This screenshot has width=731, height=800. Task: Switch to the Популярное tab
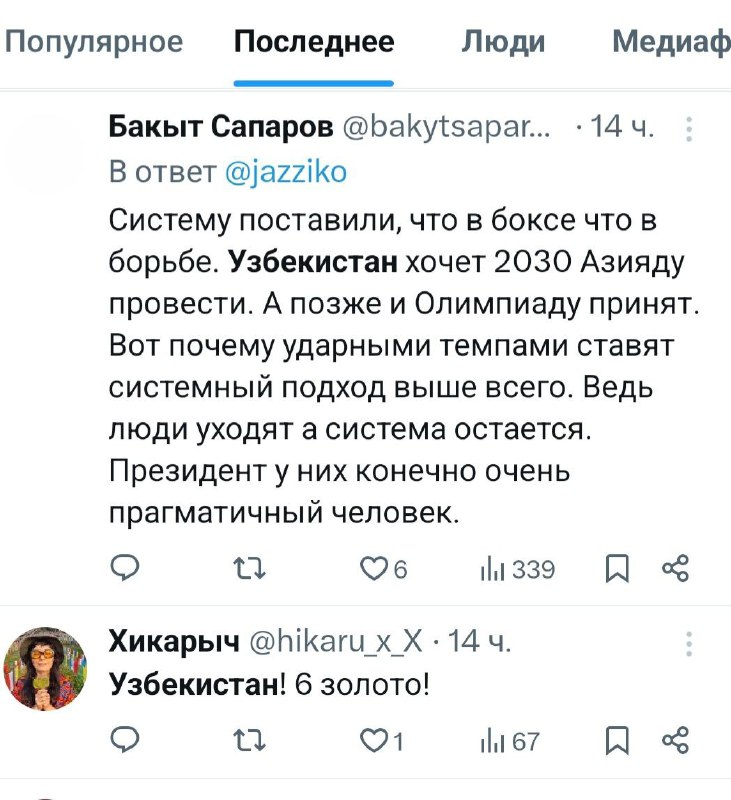coord(94,42)
